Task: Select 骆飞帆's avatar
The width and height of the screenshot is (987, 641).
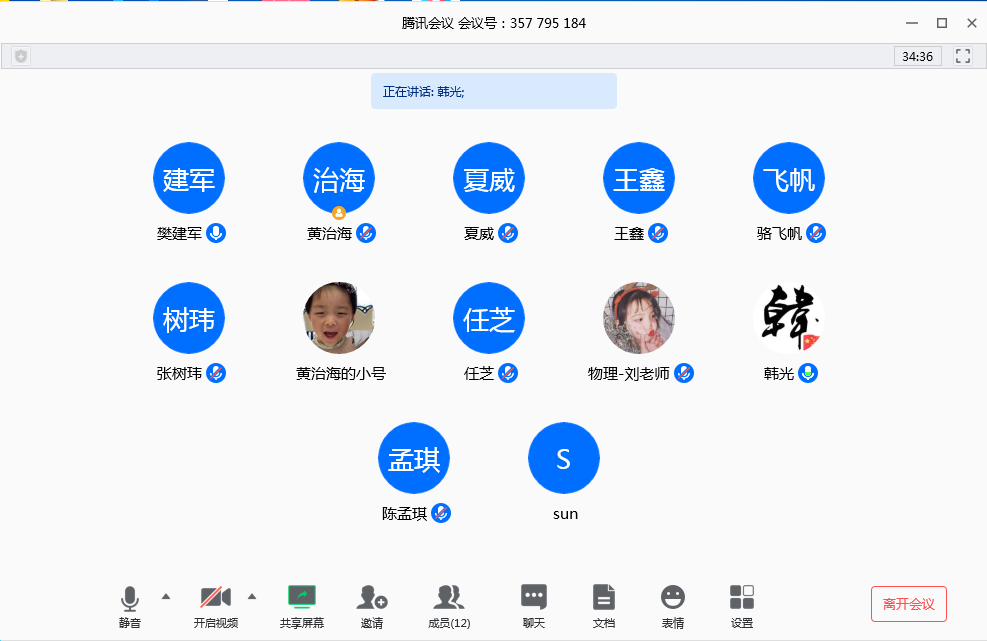Action: point(789,178)
